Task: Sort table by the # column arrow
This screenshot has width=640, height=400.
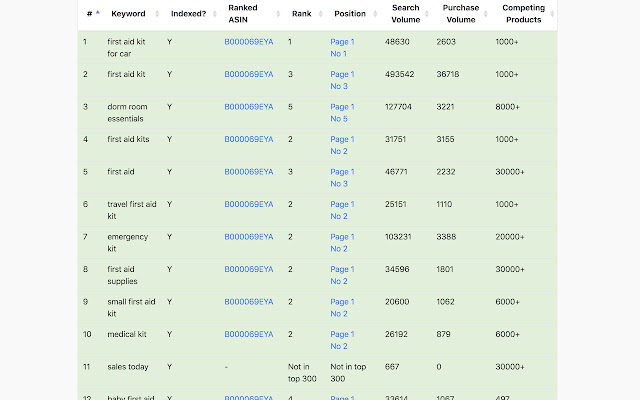Action: [x=97, y=14]
